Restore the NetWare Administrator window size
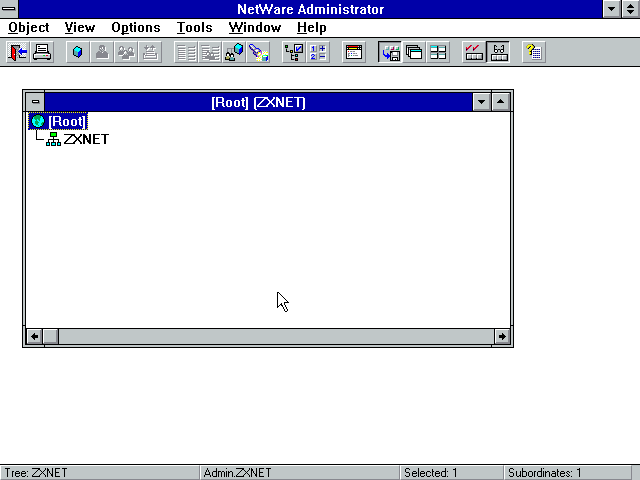 631,9
